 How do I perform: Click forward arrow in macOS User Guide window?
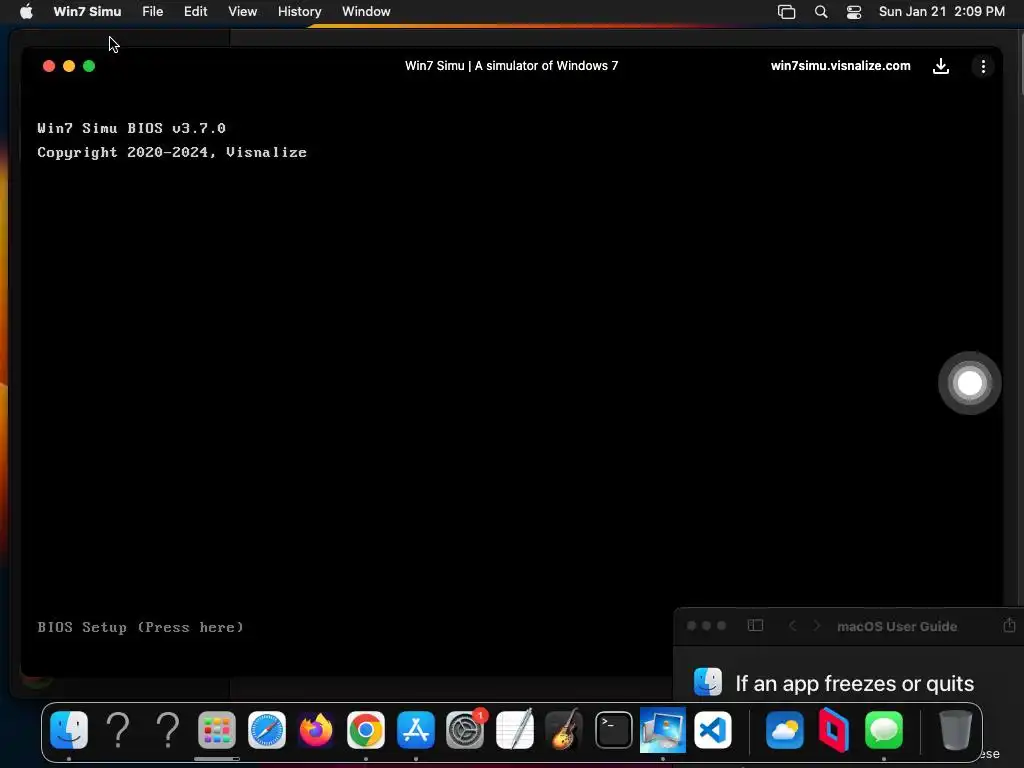click(x=816, y=626)
